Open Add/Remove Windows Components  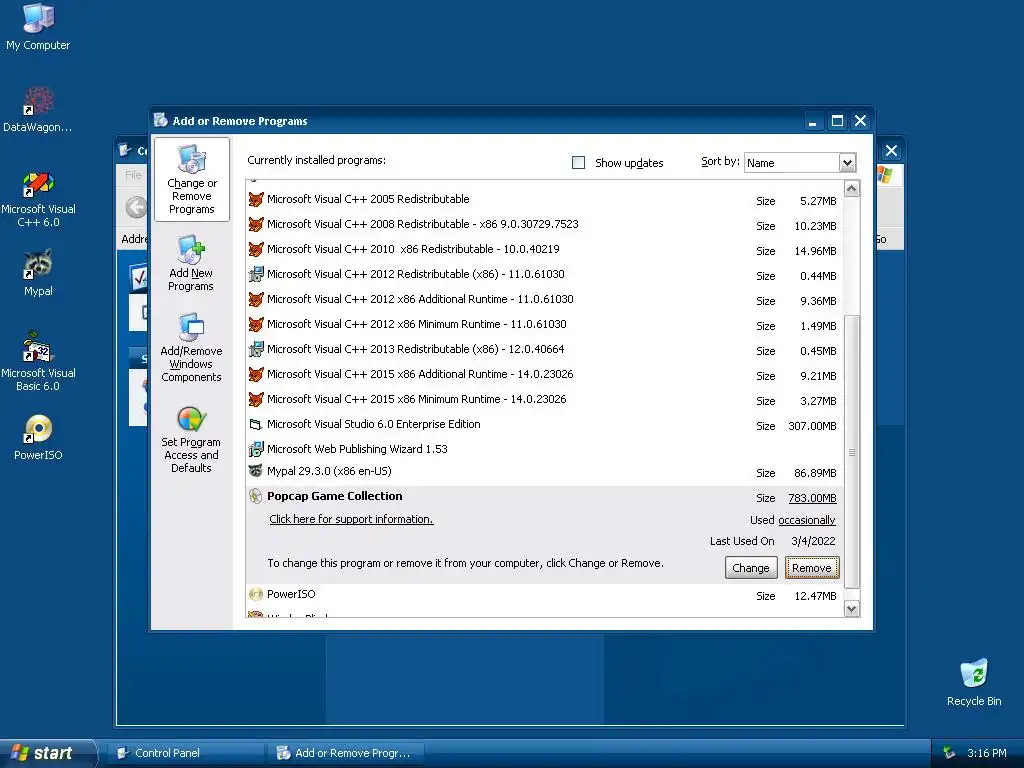pyautogui.click(x=191, y=347)
